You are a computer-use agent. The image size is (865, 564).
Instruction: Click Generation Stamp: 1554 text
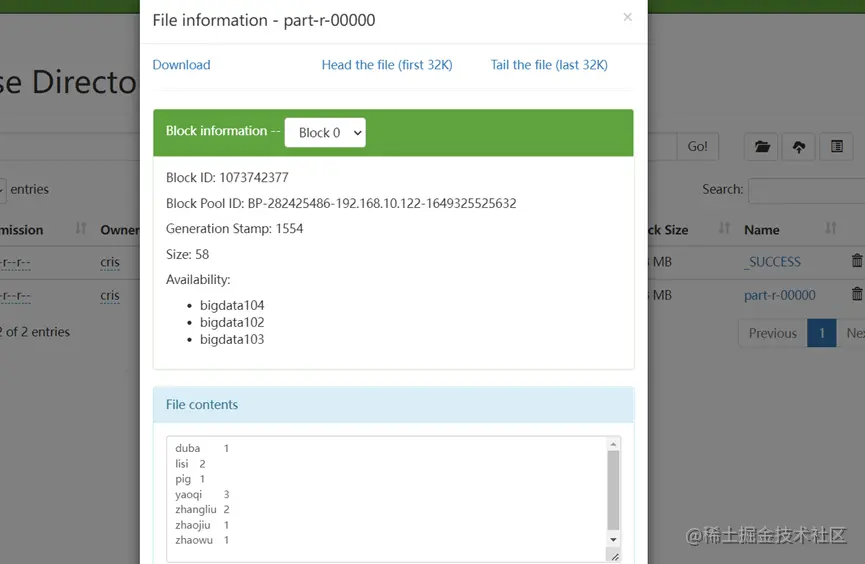(234, 228)
